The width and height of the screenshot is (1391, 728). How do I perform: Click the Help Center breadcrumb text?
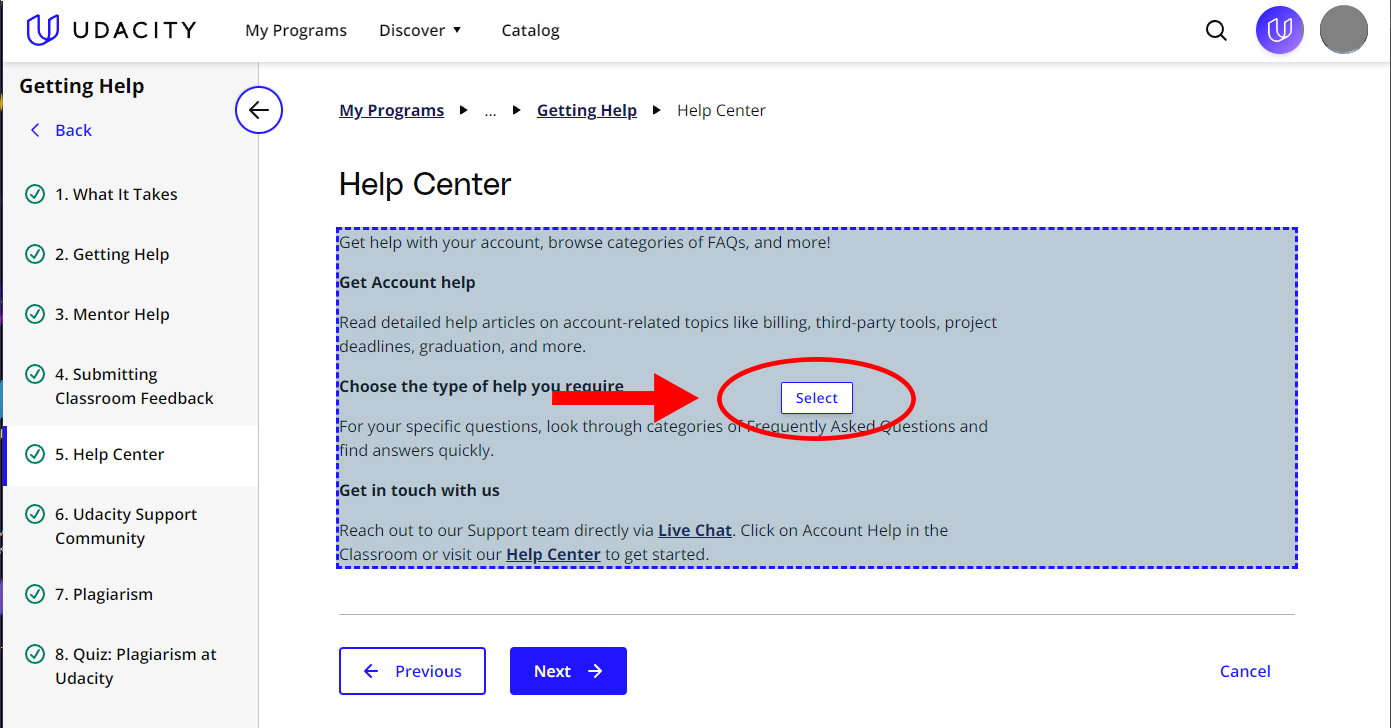click(721, 111)
